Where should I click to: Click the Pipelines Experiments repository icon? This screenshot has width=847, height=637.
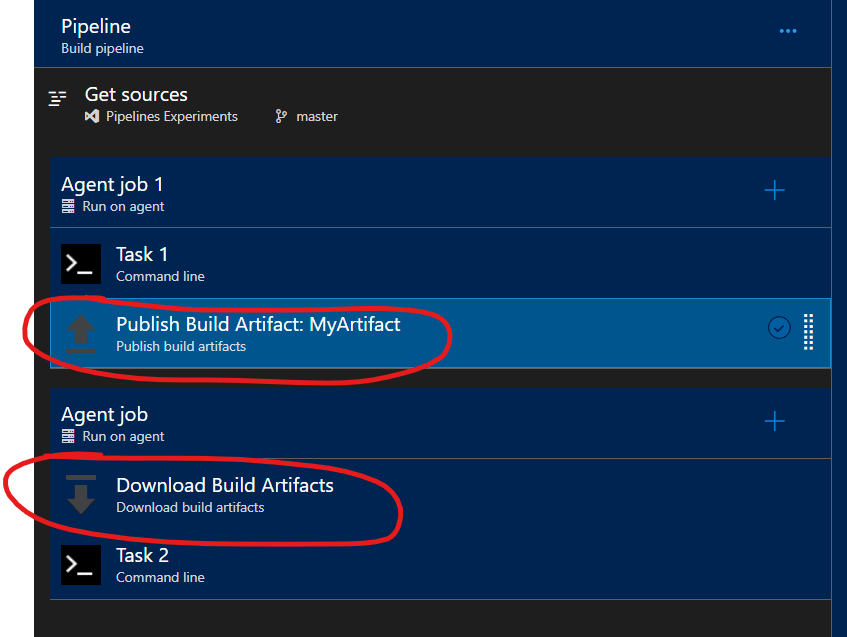[x=92, y=116]
